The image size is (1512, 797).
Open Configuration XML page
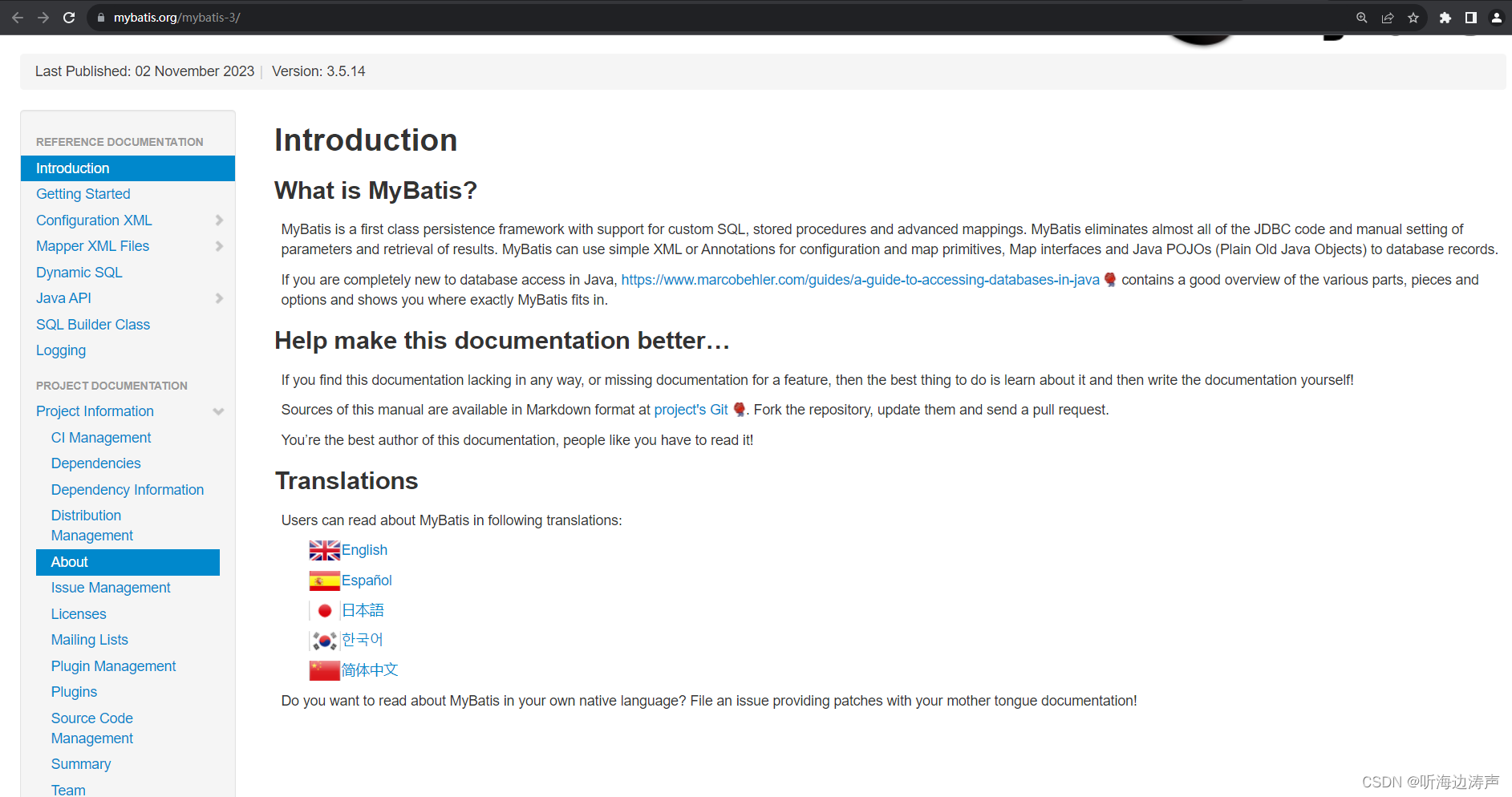tap(94, 220)
